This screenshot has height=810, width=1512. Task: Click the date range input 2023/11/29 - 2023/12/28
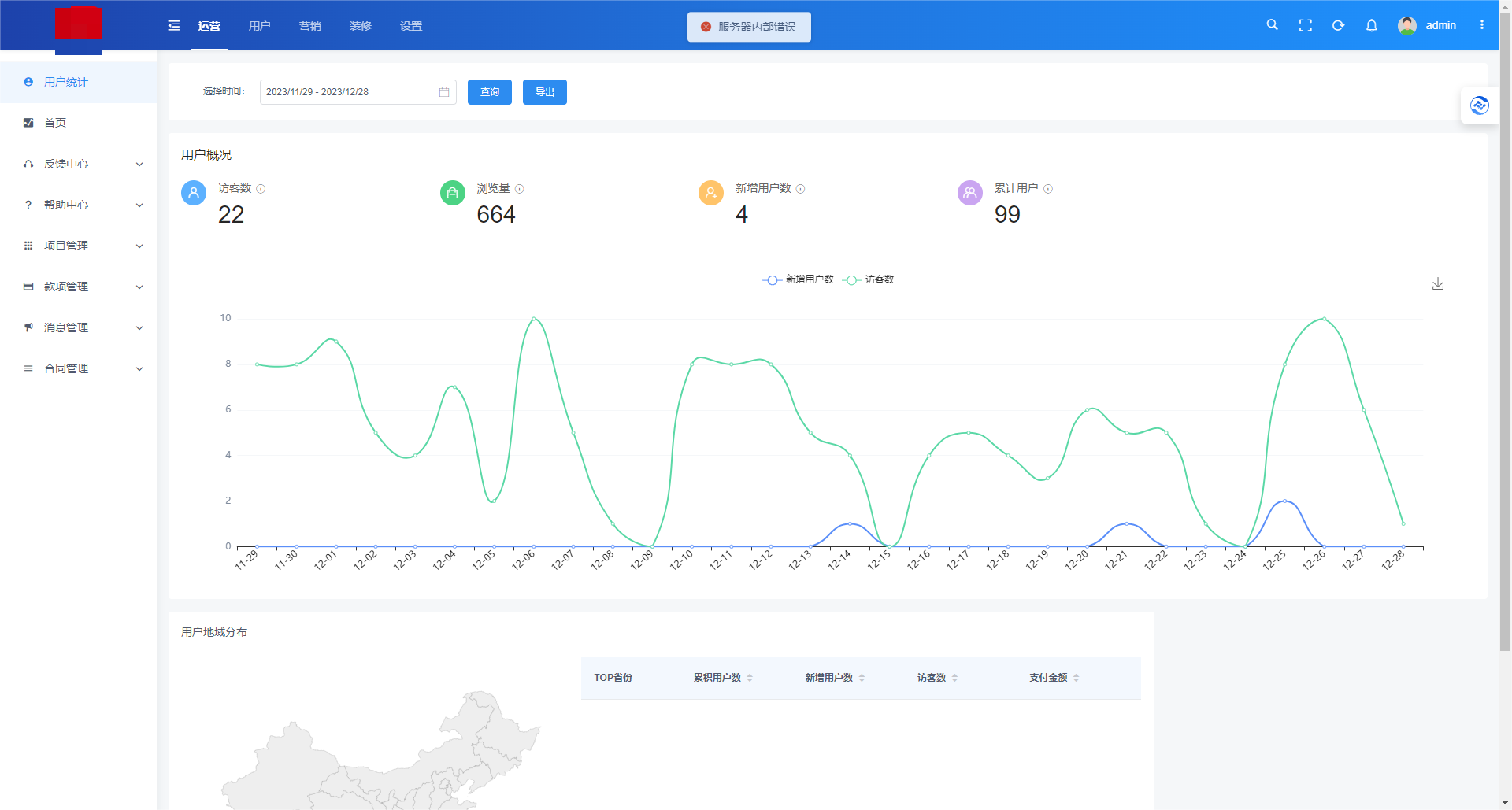click(x=358, y=92)
